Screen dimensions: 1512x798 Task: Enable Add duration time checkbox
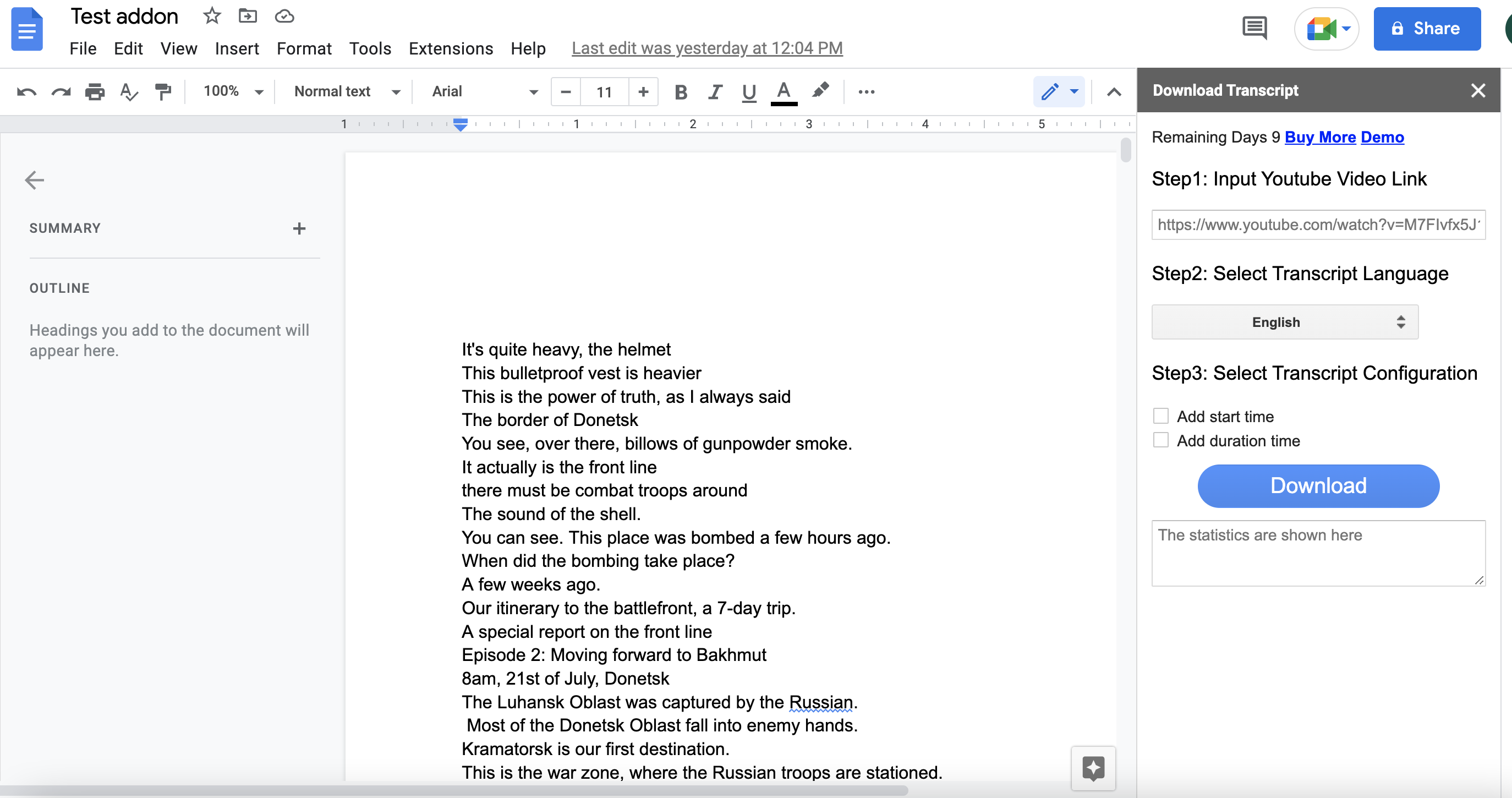1160,440
